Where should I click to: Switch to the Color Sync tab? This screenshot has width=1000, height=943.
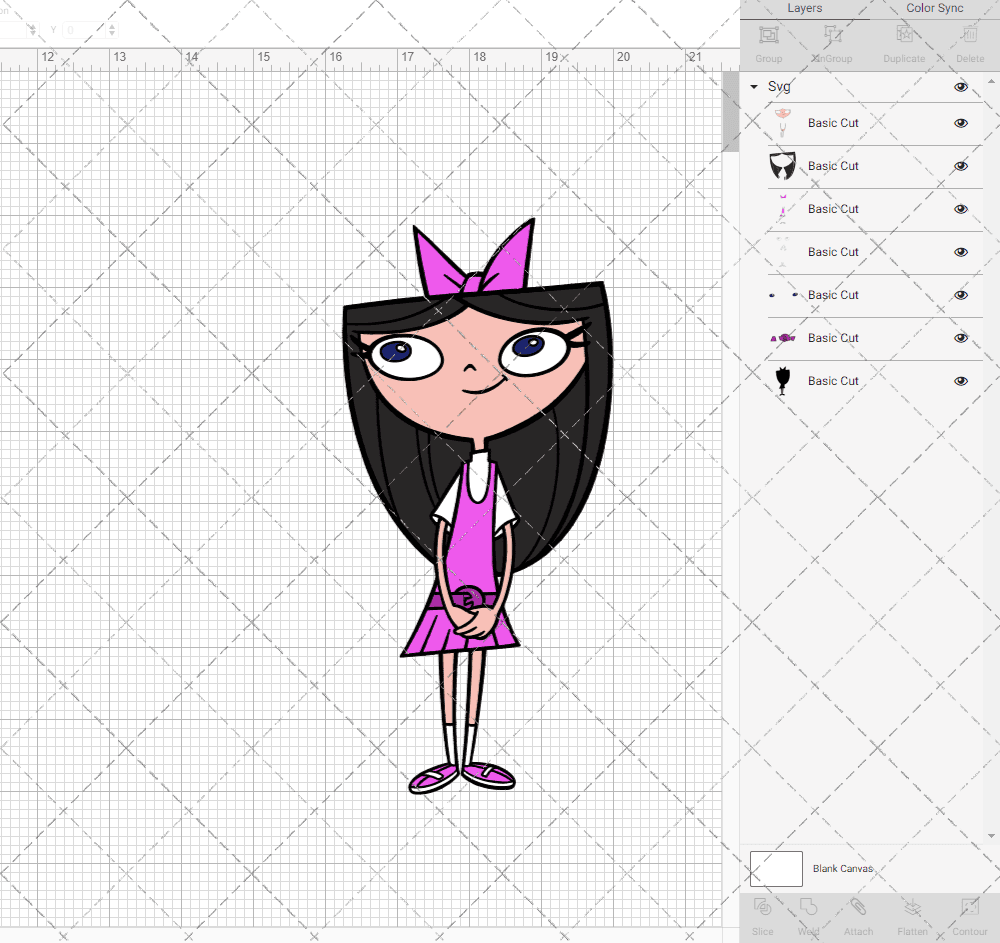934,8
